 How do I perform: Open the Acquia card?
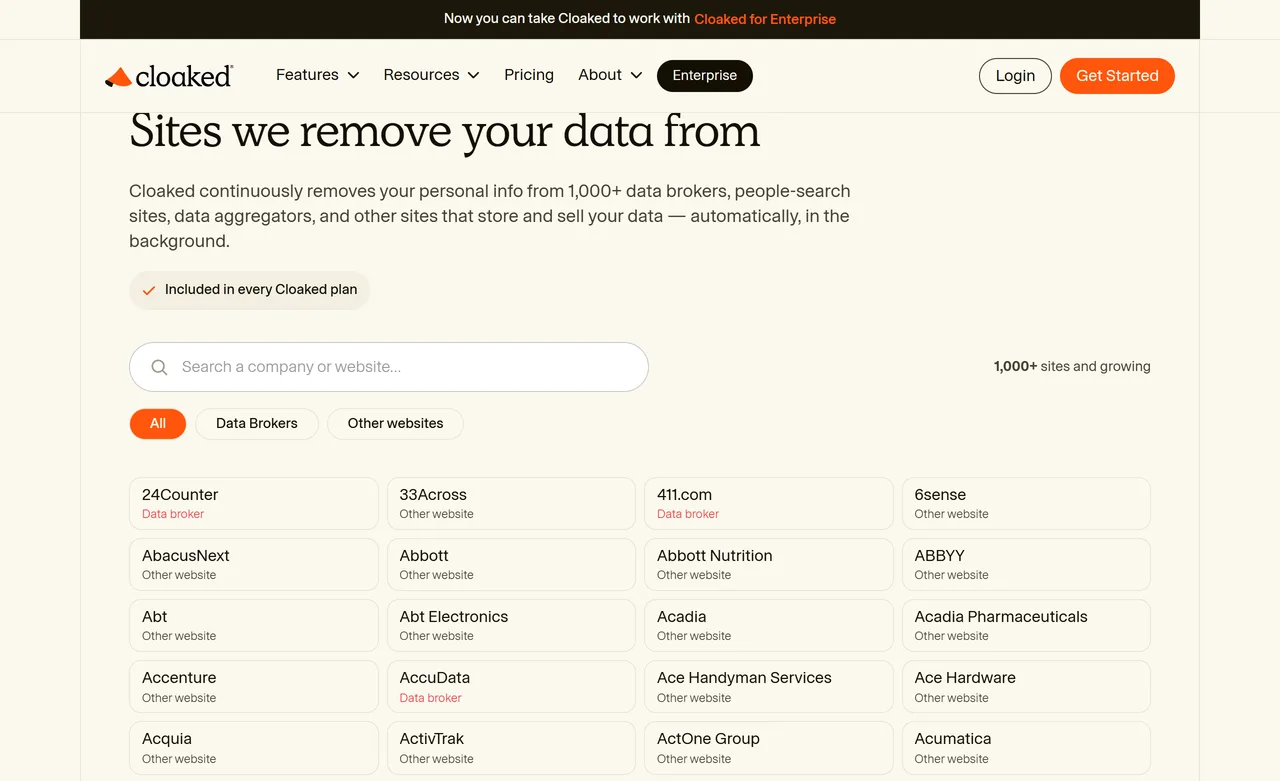(254, 747)
